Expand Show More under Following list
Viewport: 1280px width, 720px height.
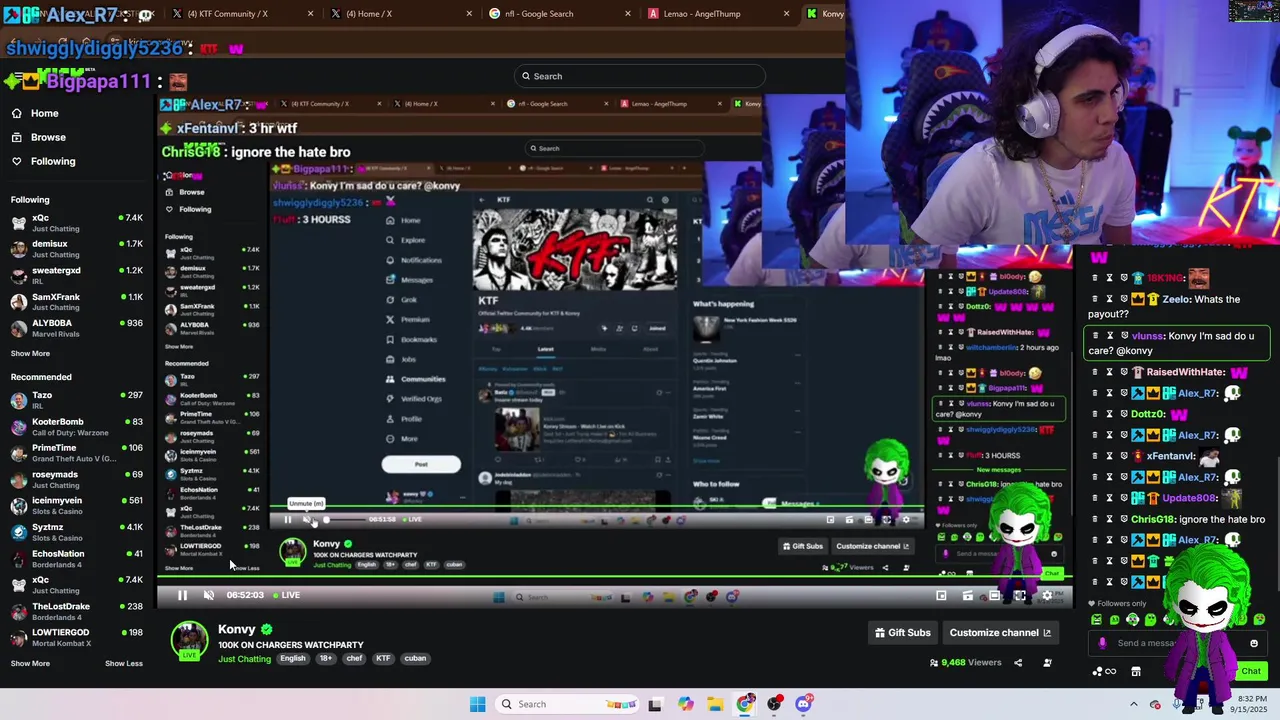tap(30, 353)
